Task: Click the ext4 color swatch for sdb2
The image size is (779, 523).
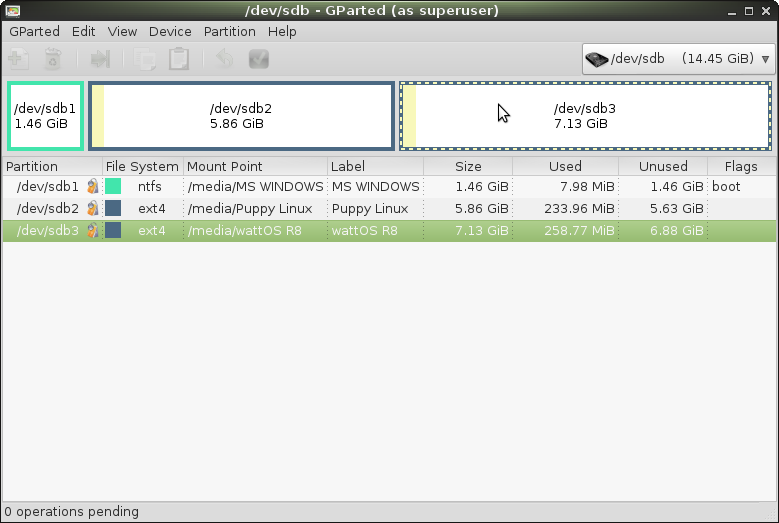Action: click(x=113, y=208)
